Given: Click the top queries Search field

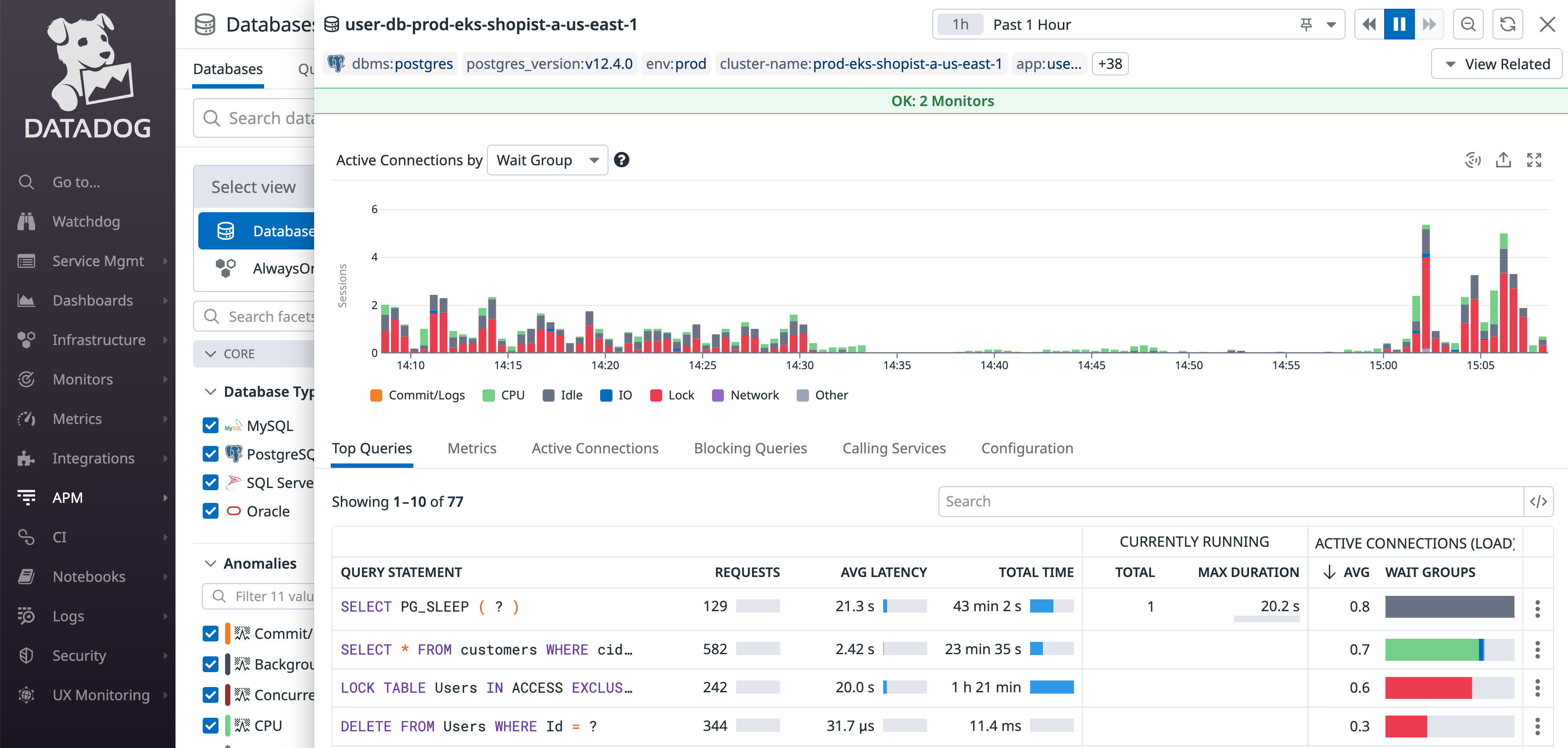Looking at the screenshot, I should (1230, 502).
